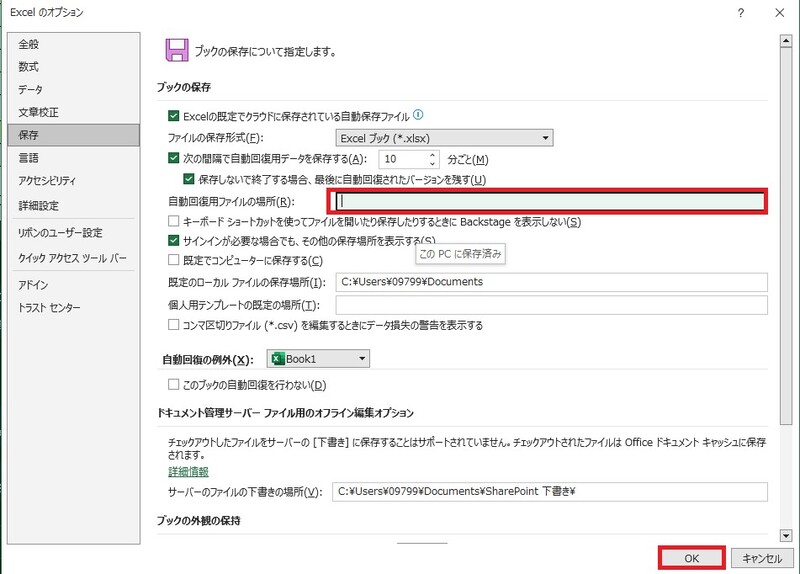Open 言語 category
800x574 pixels.
click(73, 158)
